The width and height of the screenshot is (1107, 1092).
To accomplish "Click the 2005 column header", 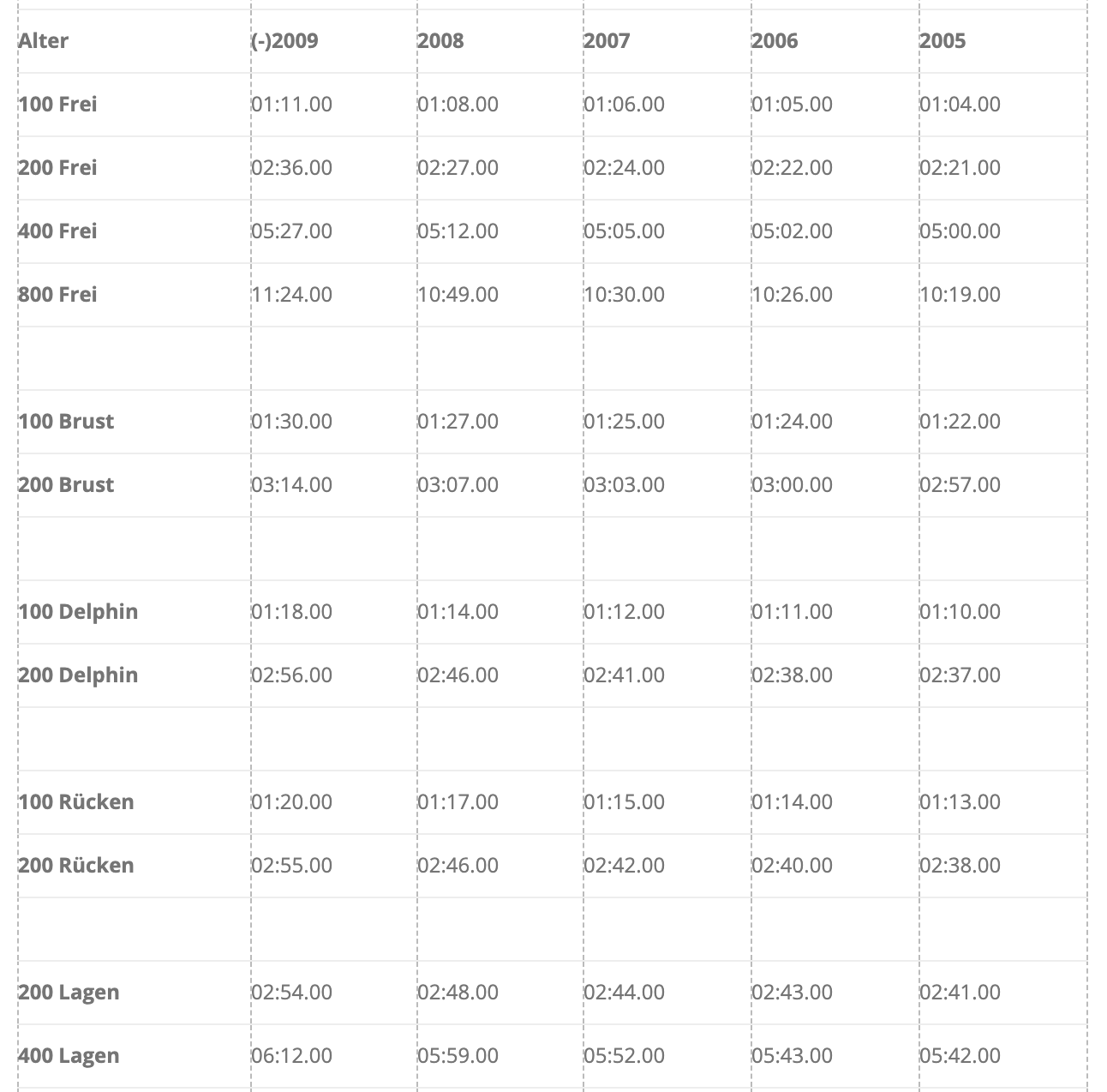I will pyautogui.click(x=942, y=41).
